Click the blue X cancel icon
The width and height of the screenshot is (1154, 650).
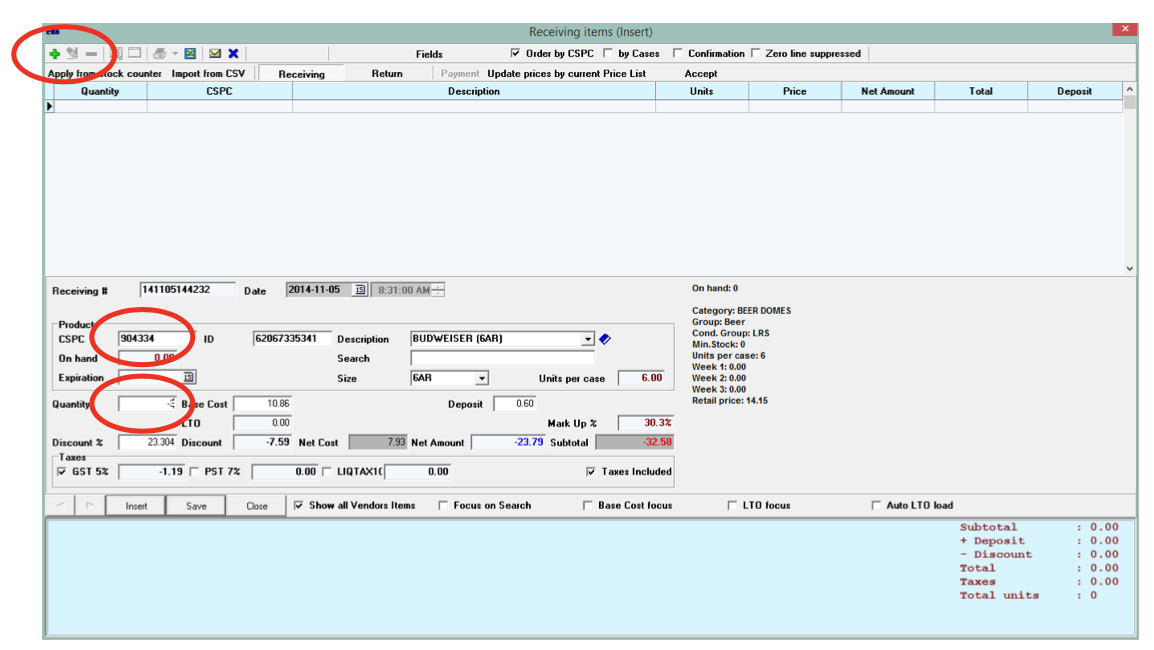tap(233, 53)
